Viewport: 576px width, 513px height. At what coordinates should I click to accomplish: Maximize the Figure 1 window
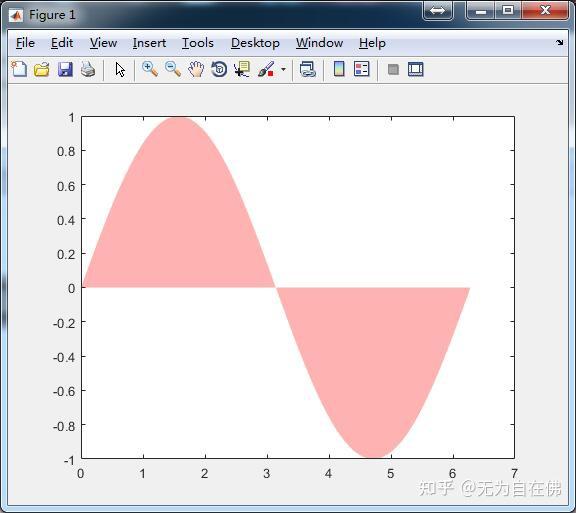click(x=508, y=11)
